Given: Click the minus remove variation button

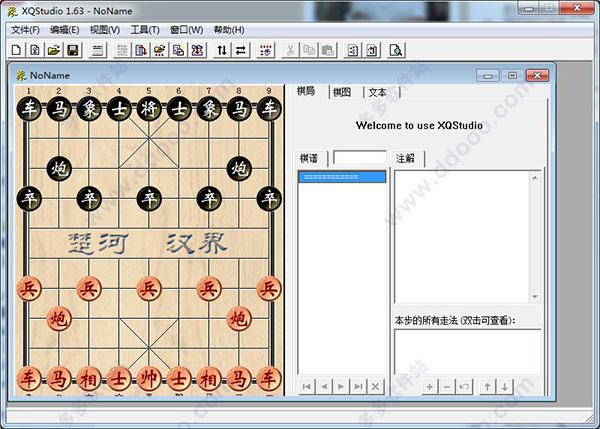Looking at the screenshot, I should [447, 387].
